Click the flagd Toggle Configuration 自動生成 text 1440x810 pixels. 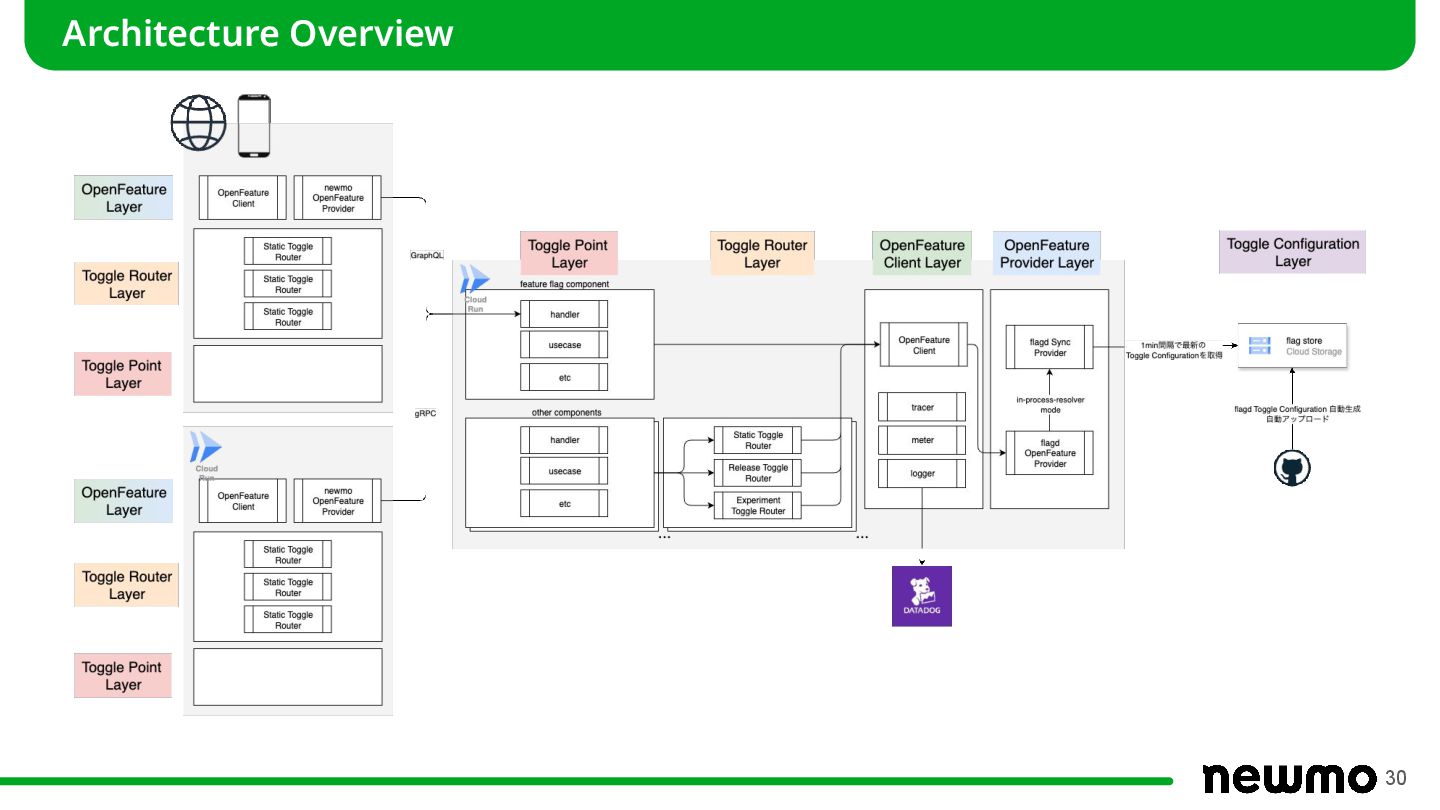coord(1297,414)
